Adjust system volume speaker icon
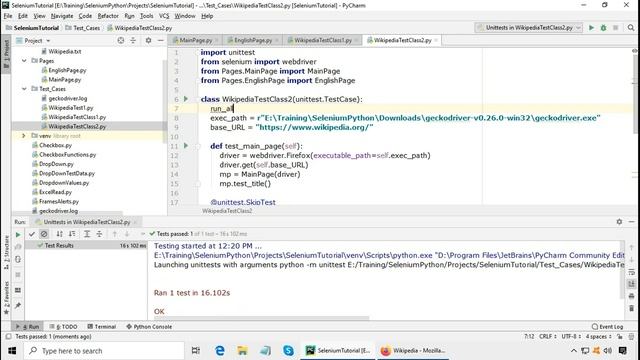This screenshot has height=360, width=640. [x=608, y=351]
